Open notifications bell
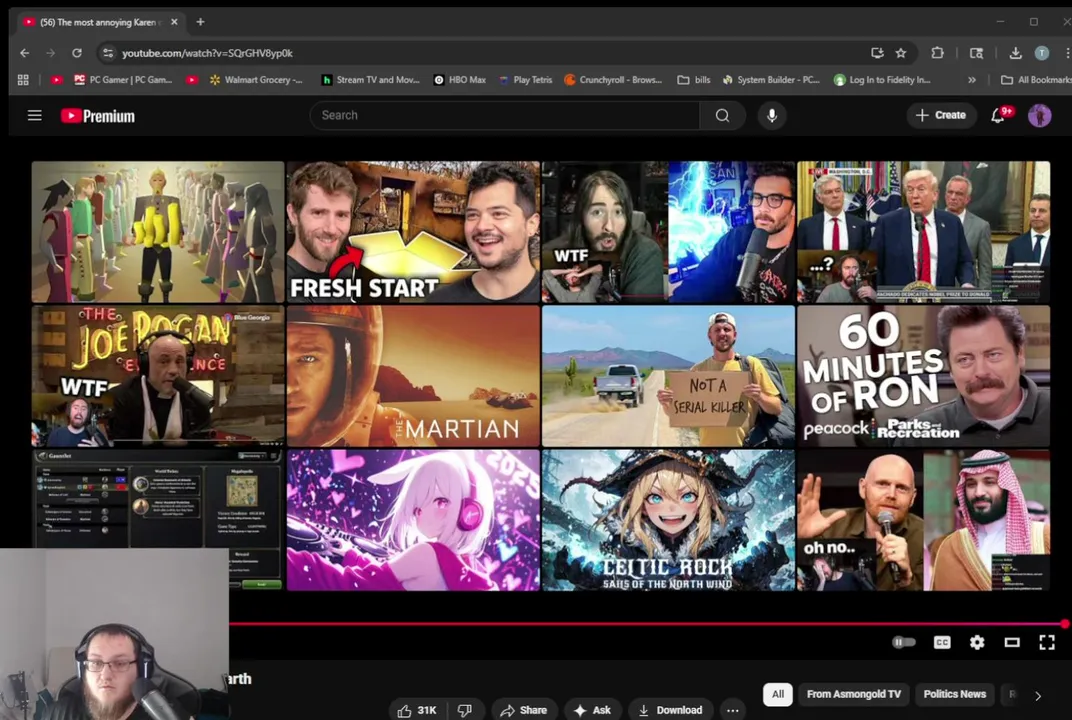The width and height of the screenshot is (1072, 720). click(998, 116)
